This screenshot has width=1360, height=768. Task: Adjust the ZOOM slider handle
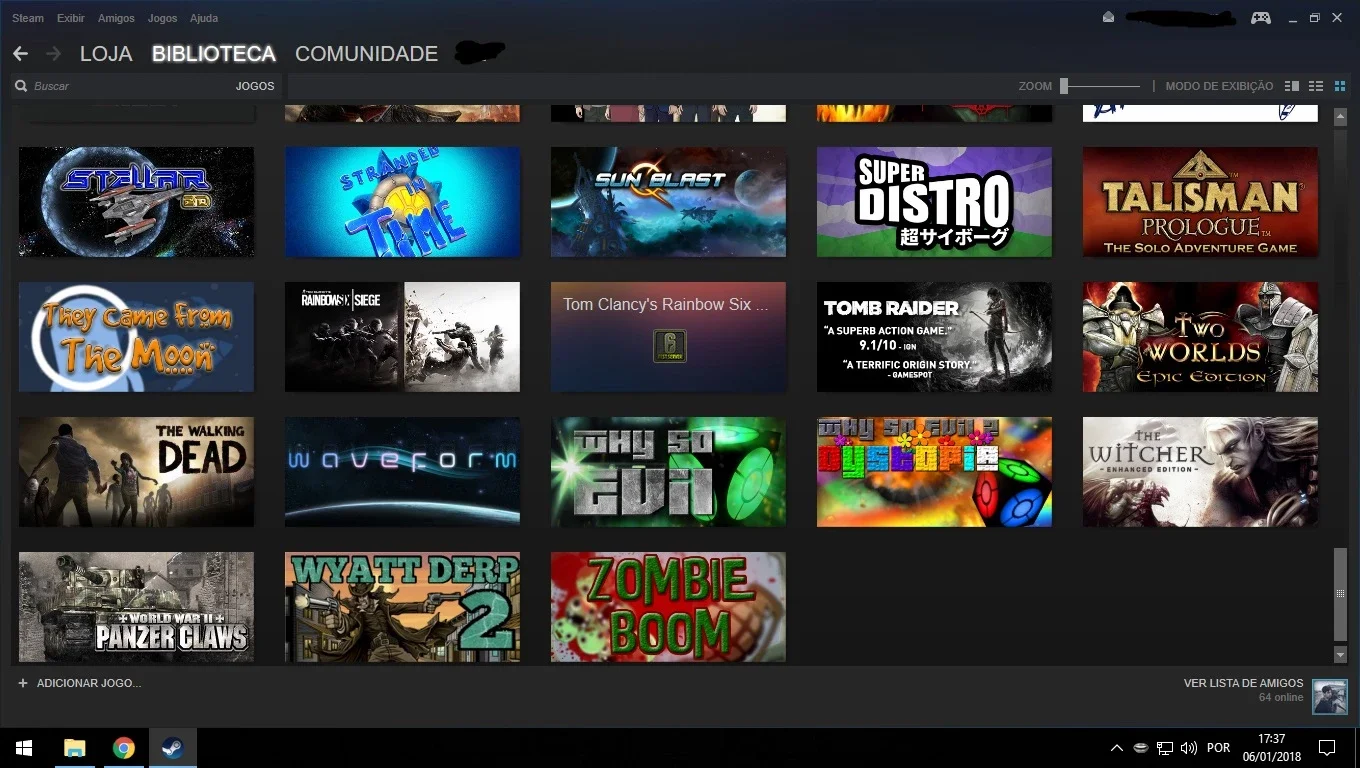(x=1064, y=86)
